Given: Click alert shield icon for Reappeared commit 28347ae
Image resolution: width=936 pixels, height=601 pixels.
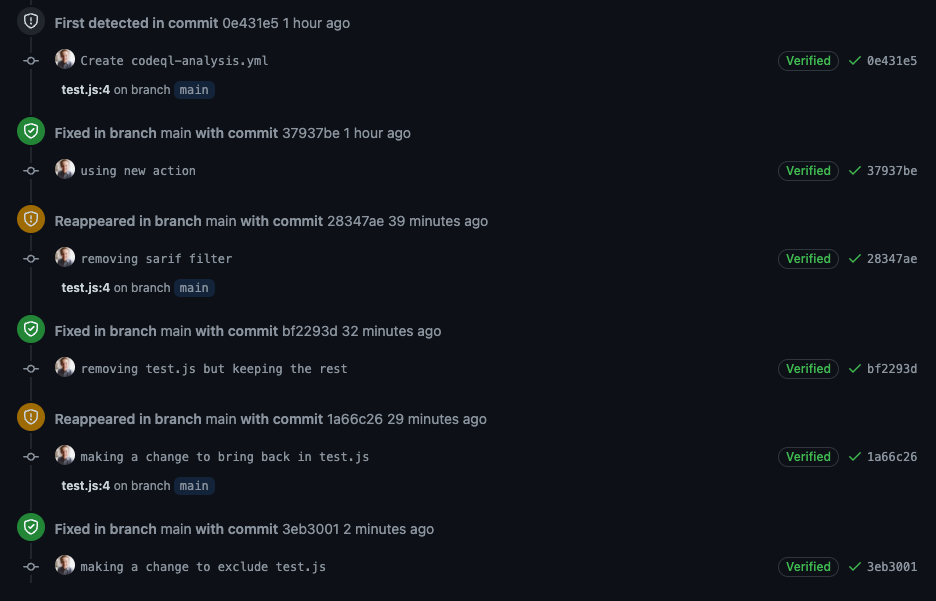Looking at the screenshot, I should click(x=31, y=219).
